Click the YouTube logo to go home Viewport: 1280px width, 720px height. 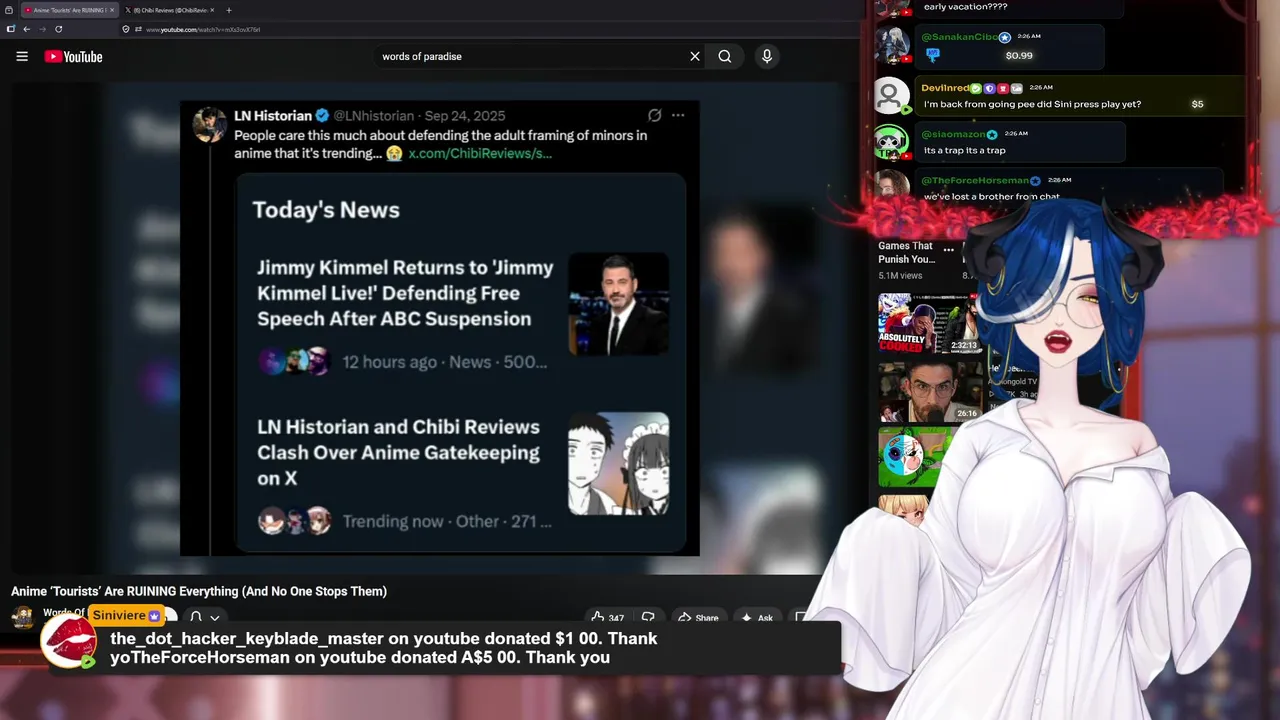click(73, 57)
